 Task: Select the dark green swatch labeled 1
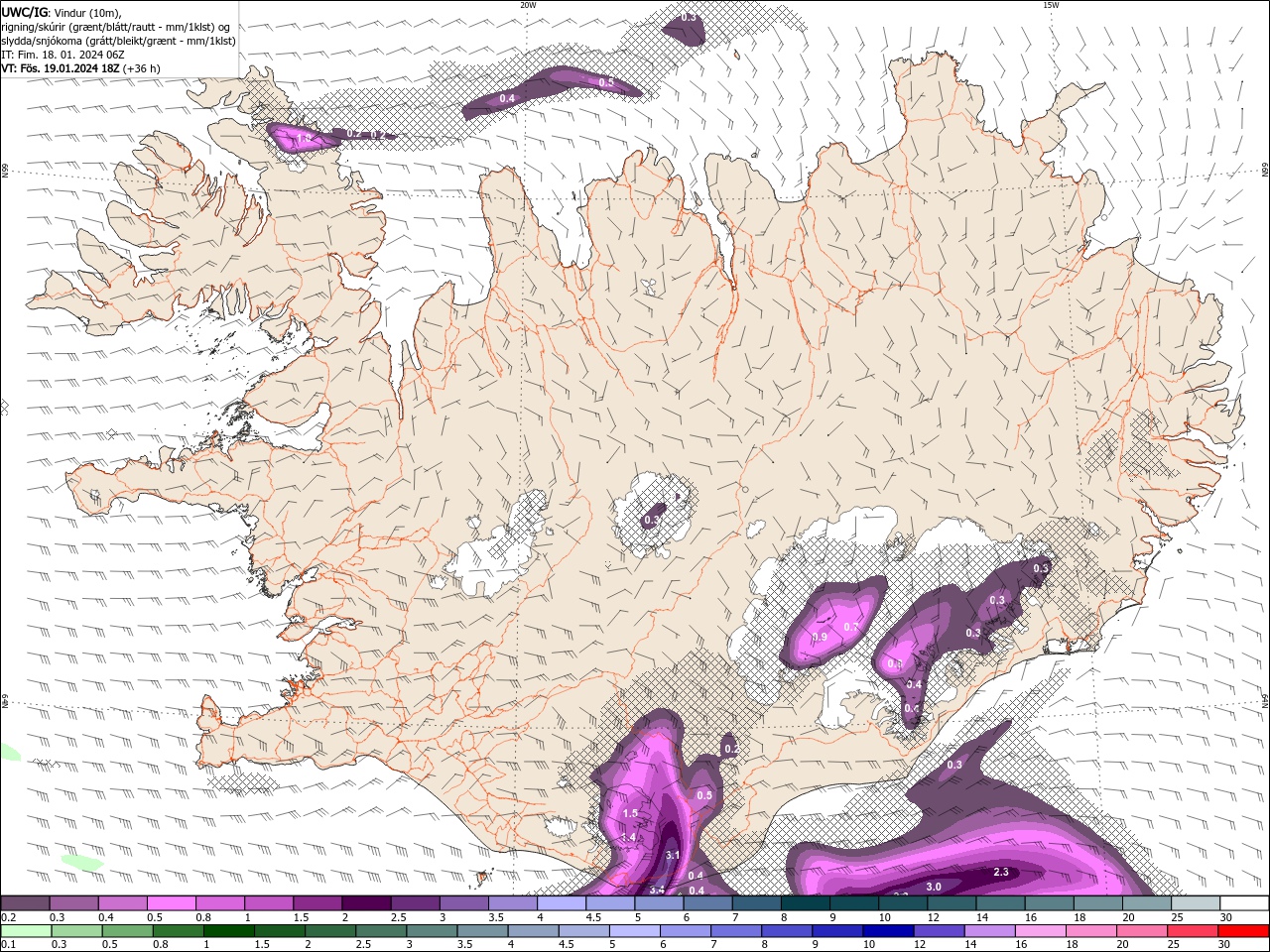coord(228,931)
